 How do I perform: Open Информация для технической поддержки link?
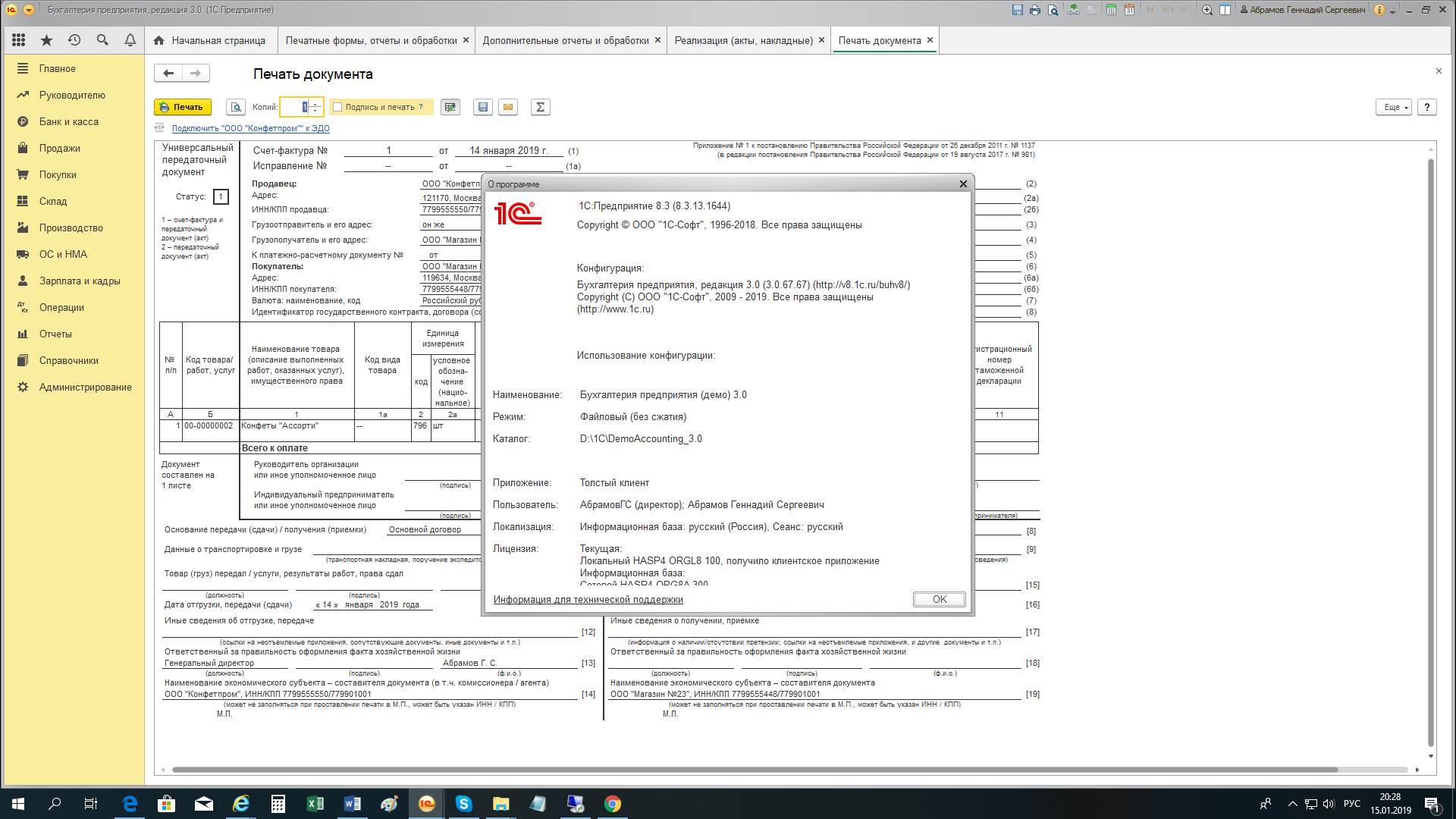pyautogui.click(x=588, y=599)
